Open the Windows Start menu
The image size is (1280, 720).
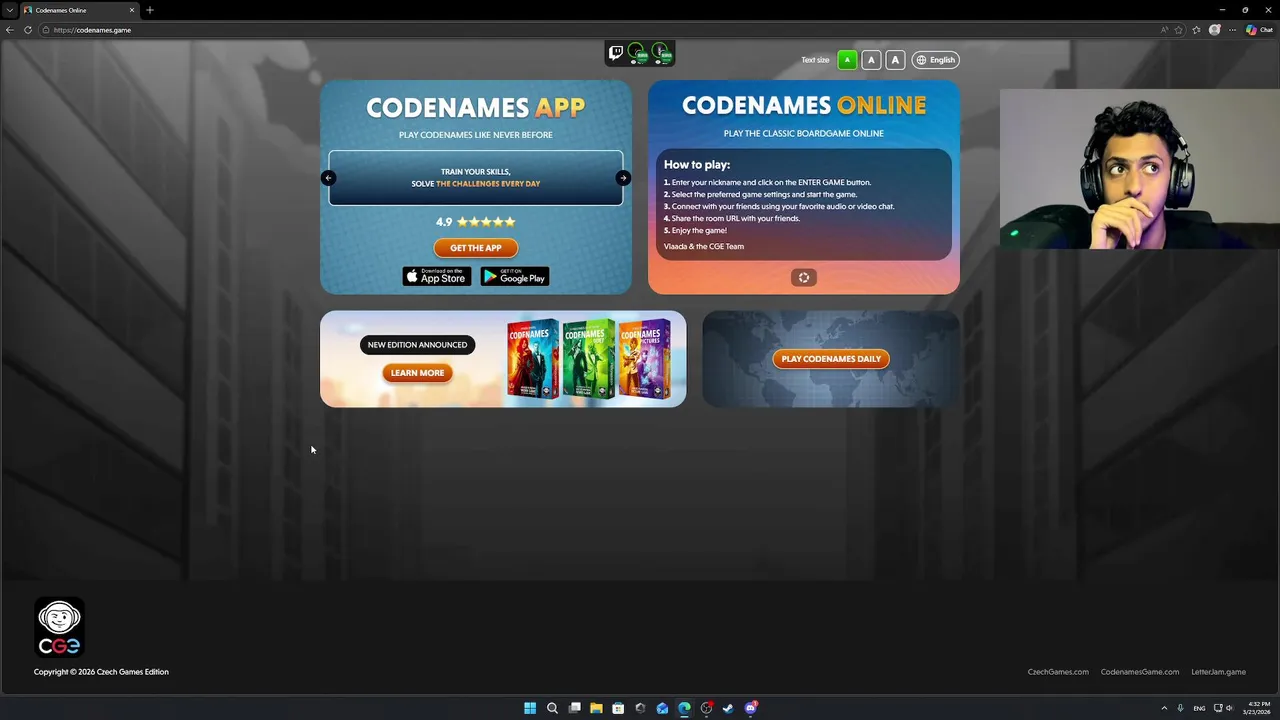point(530,708)
